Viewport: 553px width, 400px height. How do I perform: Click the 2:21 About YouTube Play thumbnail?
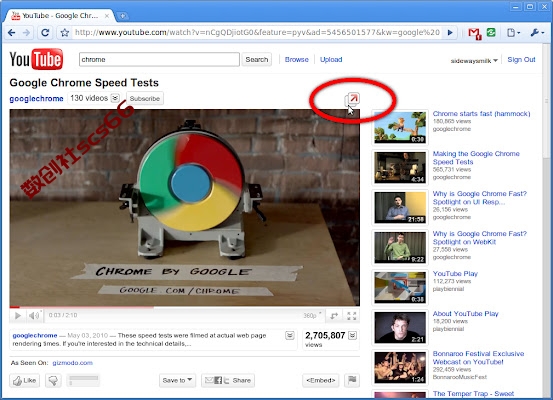click(x=400, y=327)
